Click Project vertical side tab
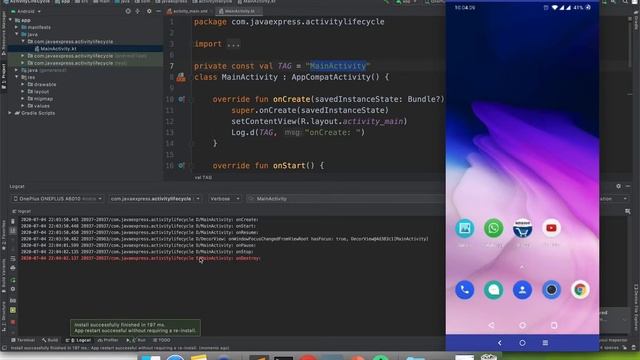 coord(4,77)
